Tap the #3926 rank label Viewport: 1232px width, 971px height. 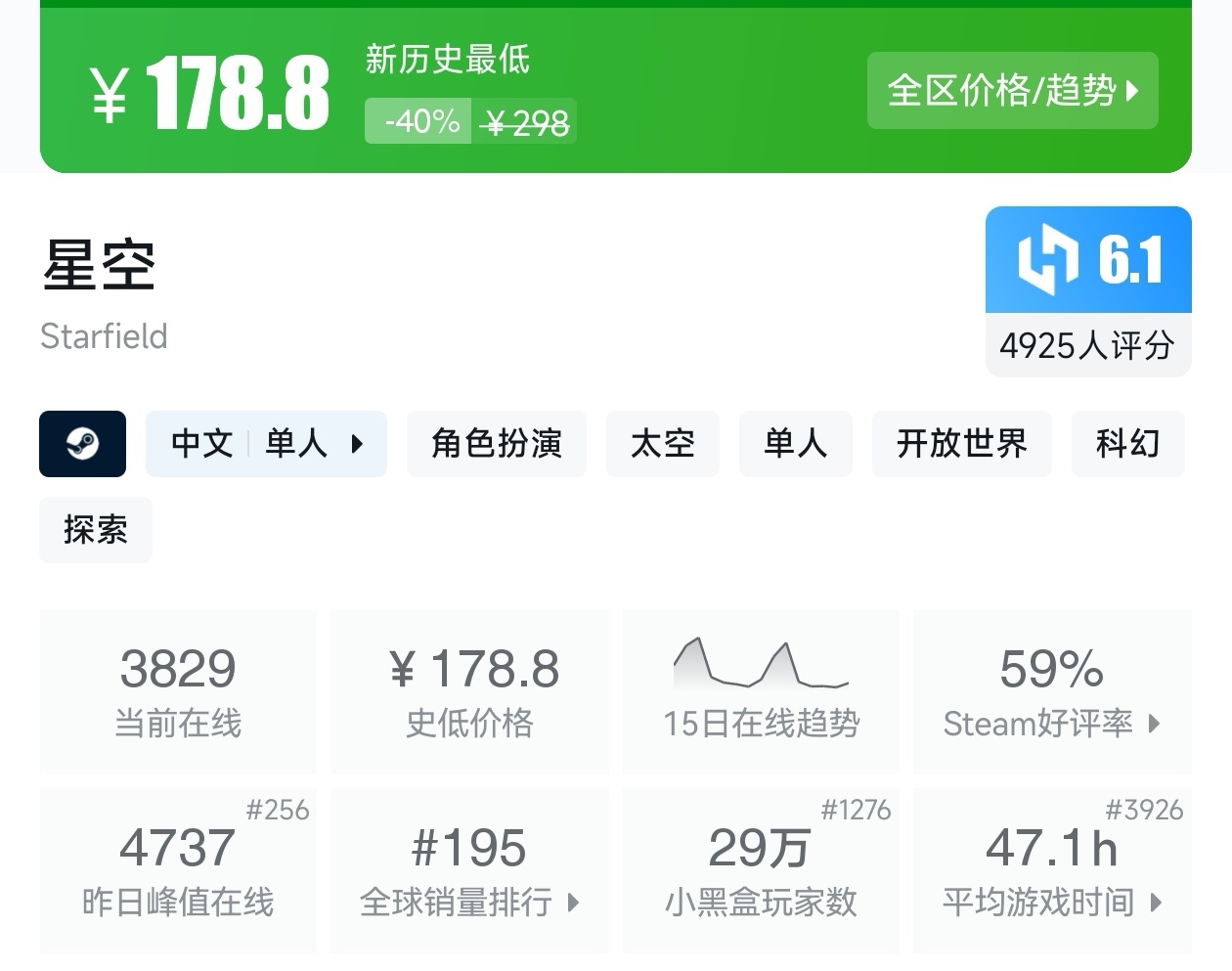point(1144,810)
